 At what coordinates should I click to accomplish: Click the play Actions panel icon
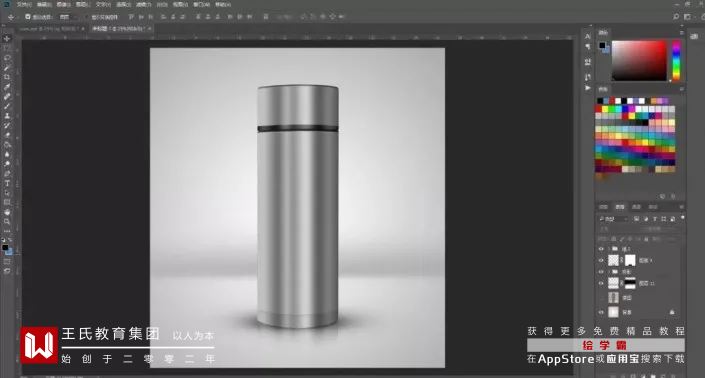tap(587, 88)
